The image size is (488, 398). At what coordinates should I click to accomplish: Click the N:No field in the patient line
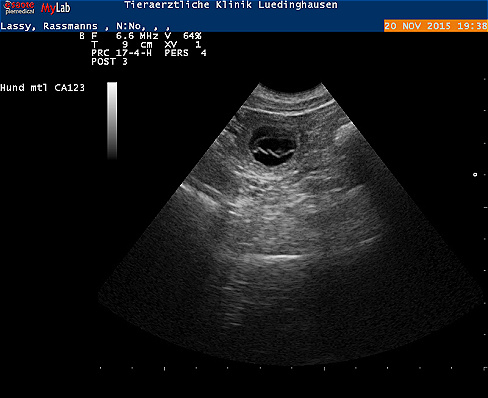(x=128, y=26)
